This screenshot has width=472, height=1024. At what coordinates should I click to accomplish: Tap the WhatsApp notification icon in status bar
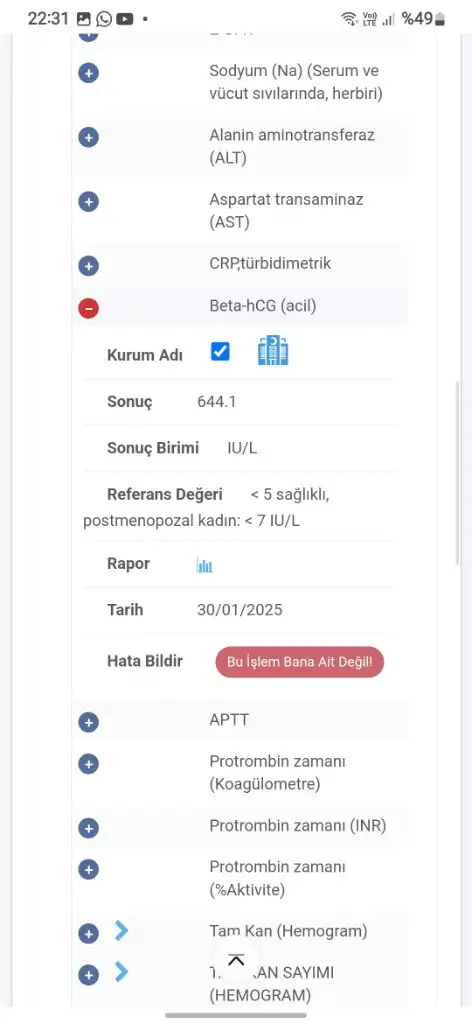click(104, 19)
